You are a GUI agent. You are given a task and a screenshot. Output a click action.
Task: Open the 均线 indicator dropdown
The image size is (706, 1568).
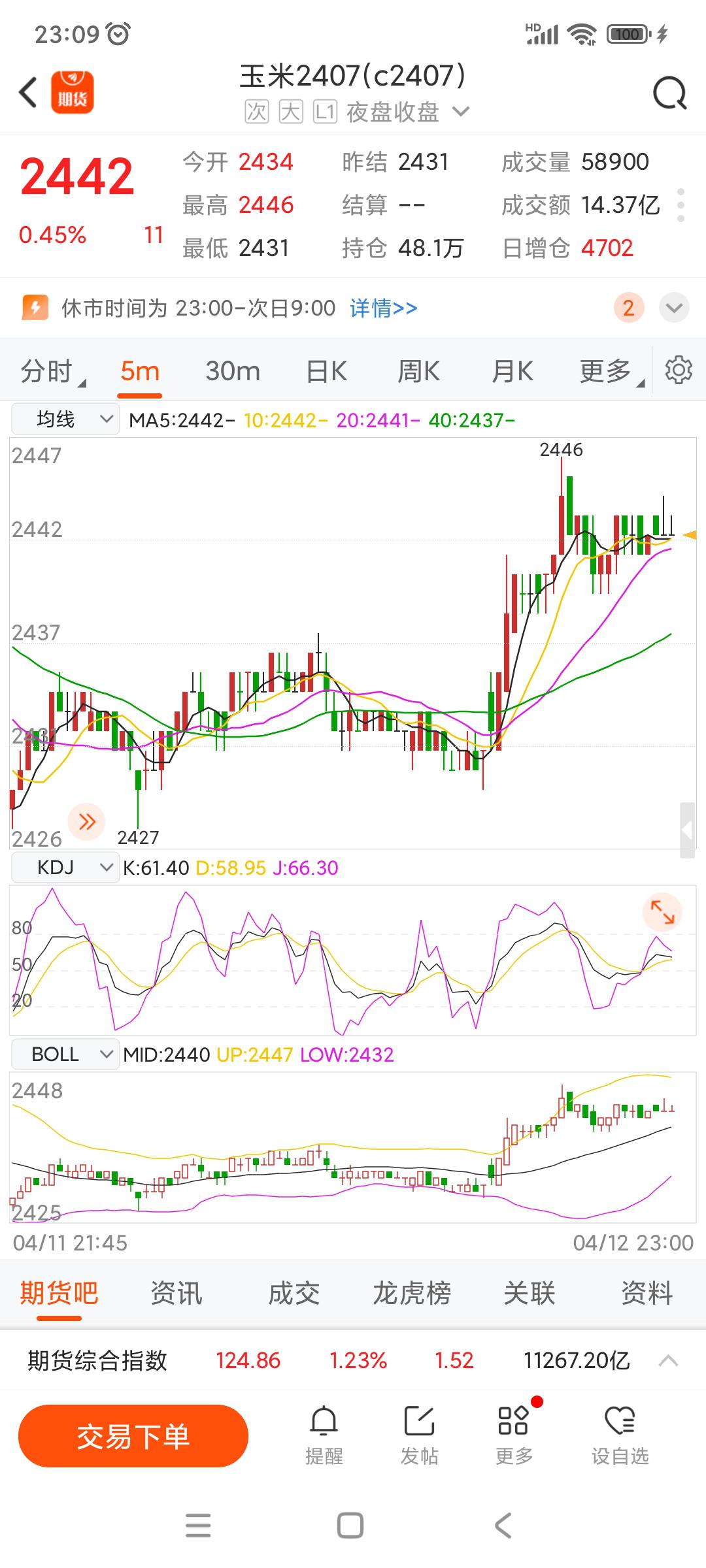(x=65, y=419)
